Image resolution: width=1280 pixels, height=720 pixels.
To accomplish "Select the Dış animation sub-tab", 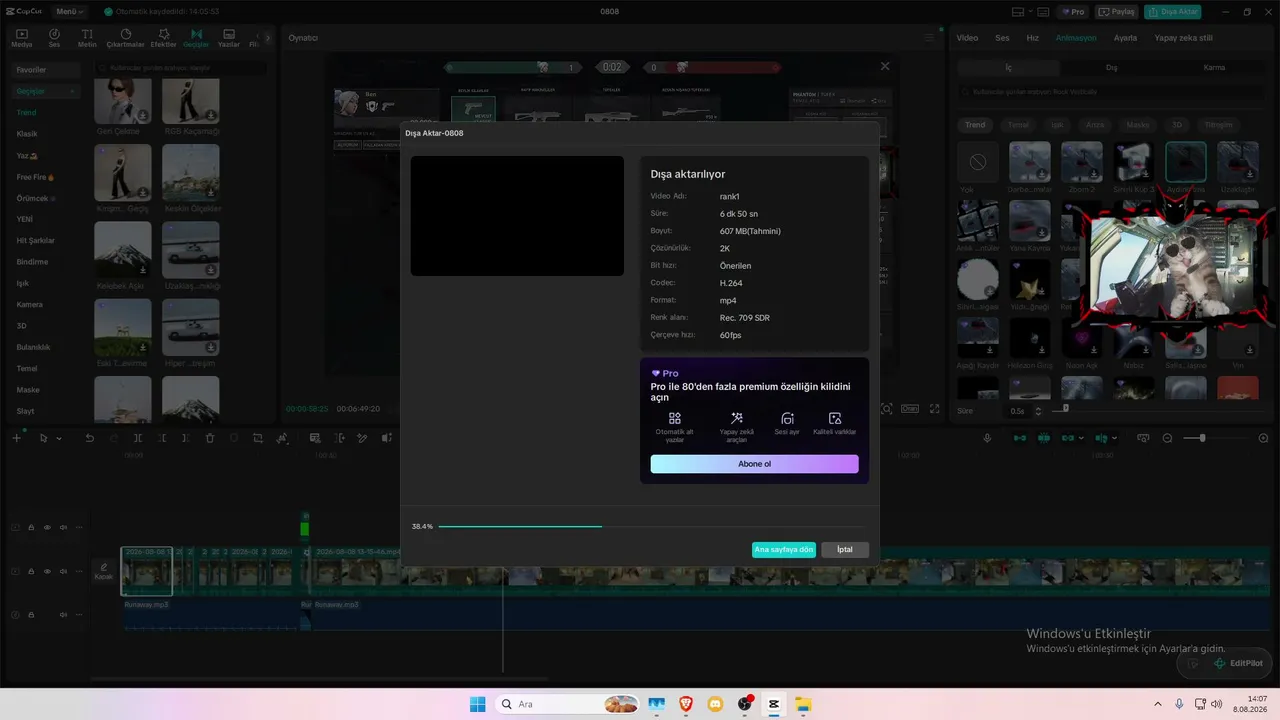I will pyautogui.click(x=1111, y=68).
